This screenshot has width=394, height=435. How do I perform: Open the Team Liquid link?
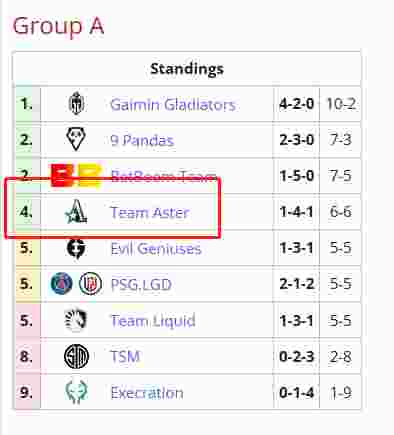153,321
